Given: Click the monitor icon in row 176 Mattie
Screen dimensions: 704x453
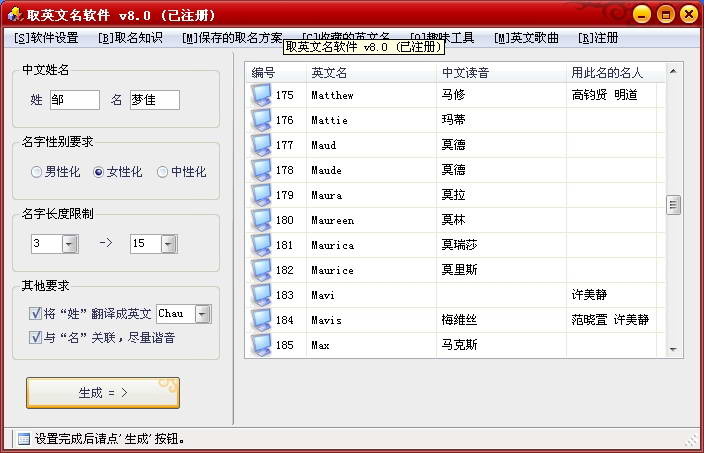Looking at the screenshot, I should coord(261,120).
